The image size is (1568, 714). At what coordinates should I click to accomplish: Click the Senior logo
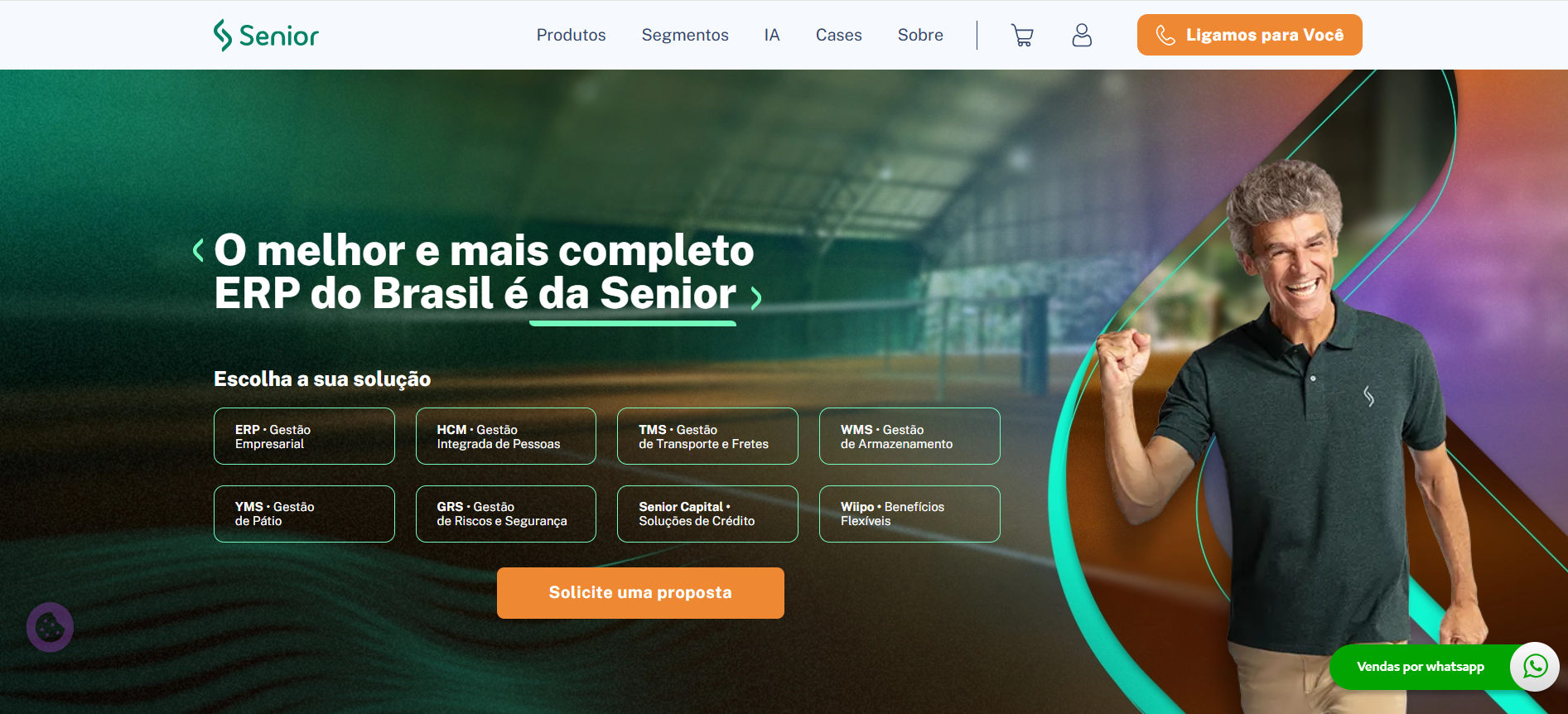266,35
